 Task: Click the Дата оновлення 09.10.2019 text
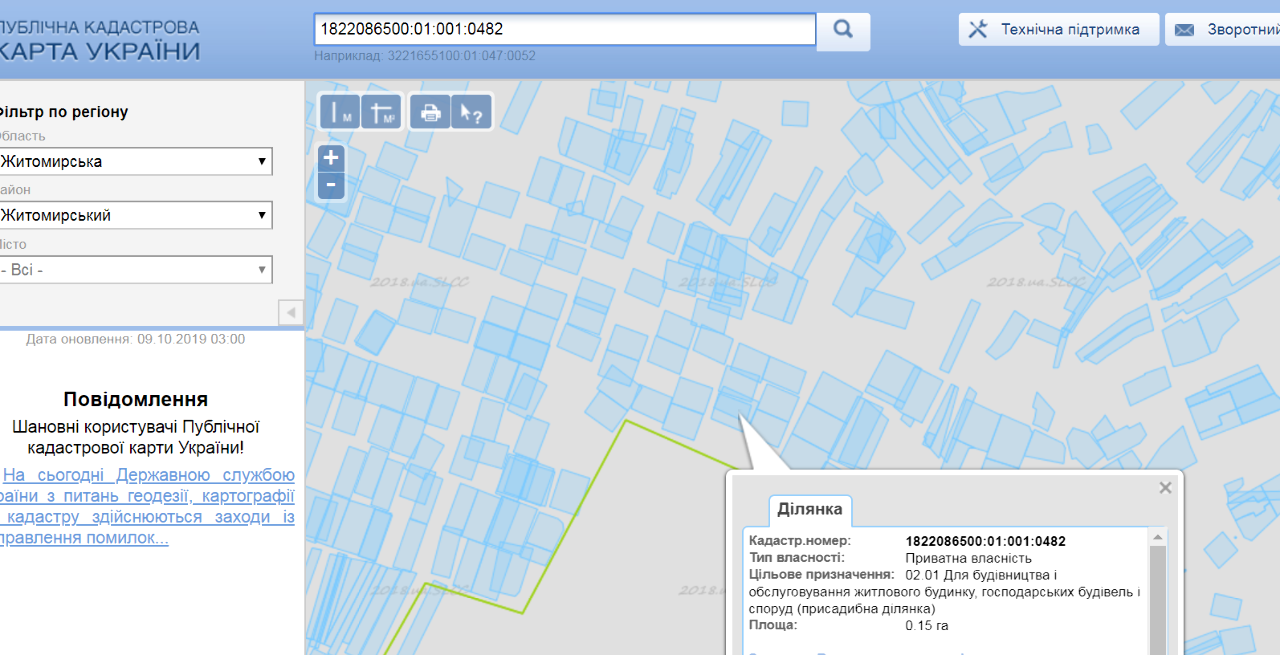(135, 339)
